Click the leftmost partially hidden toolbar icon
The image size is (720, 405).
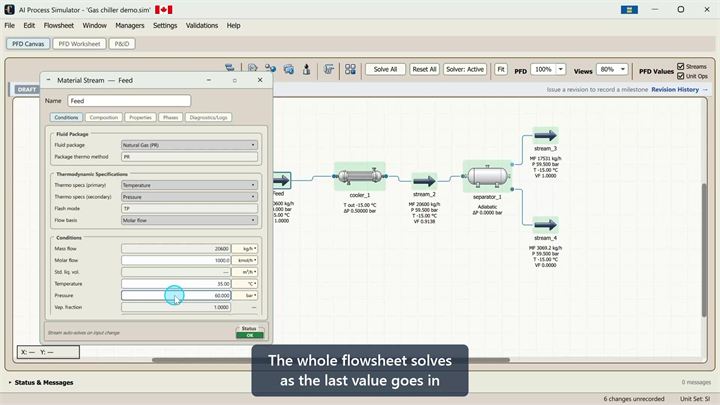230,68
